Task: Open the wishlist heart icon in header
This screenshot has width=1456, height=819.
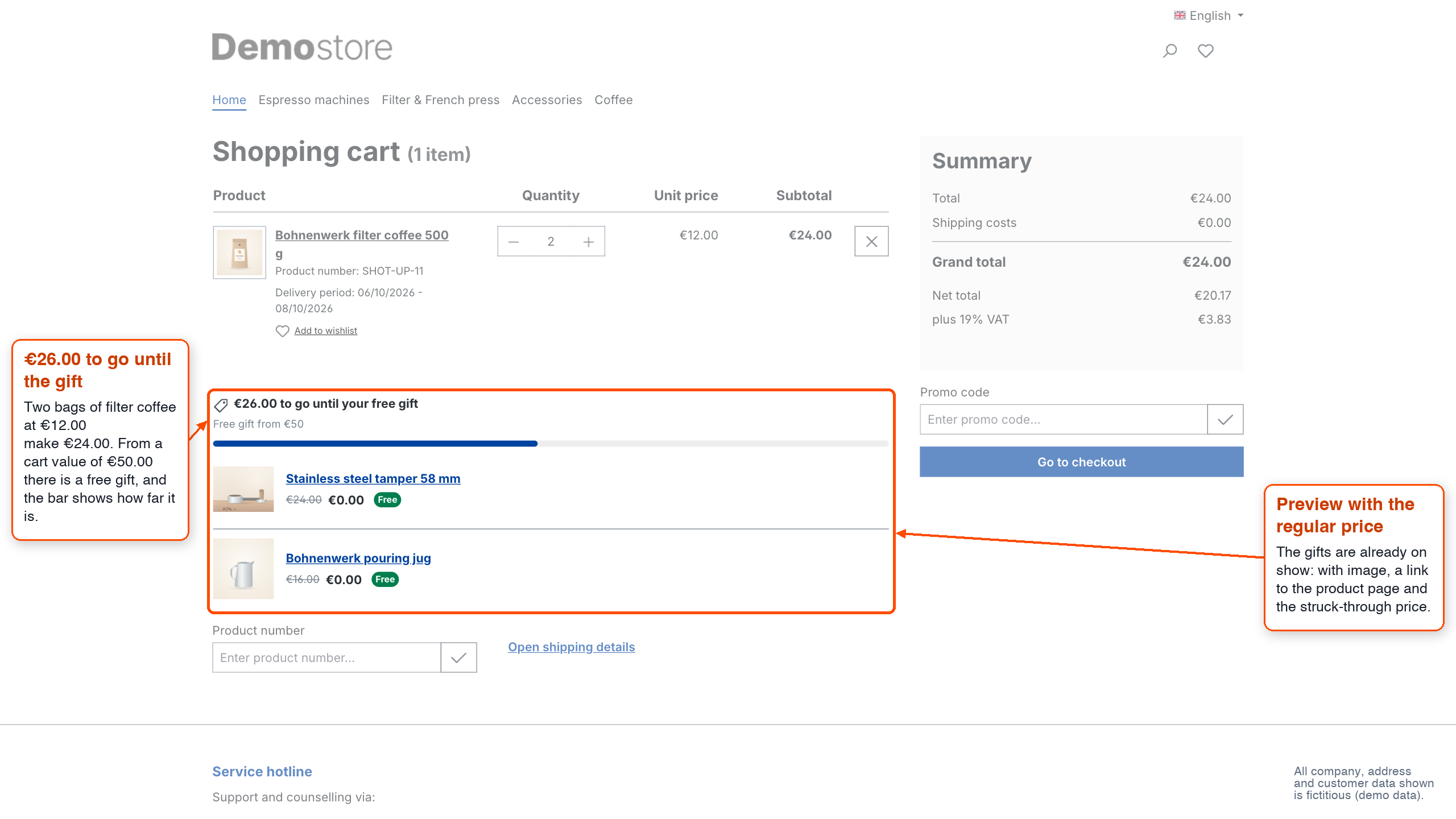Action: (1205, 51)
